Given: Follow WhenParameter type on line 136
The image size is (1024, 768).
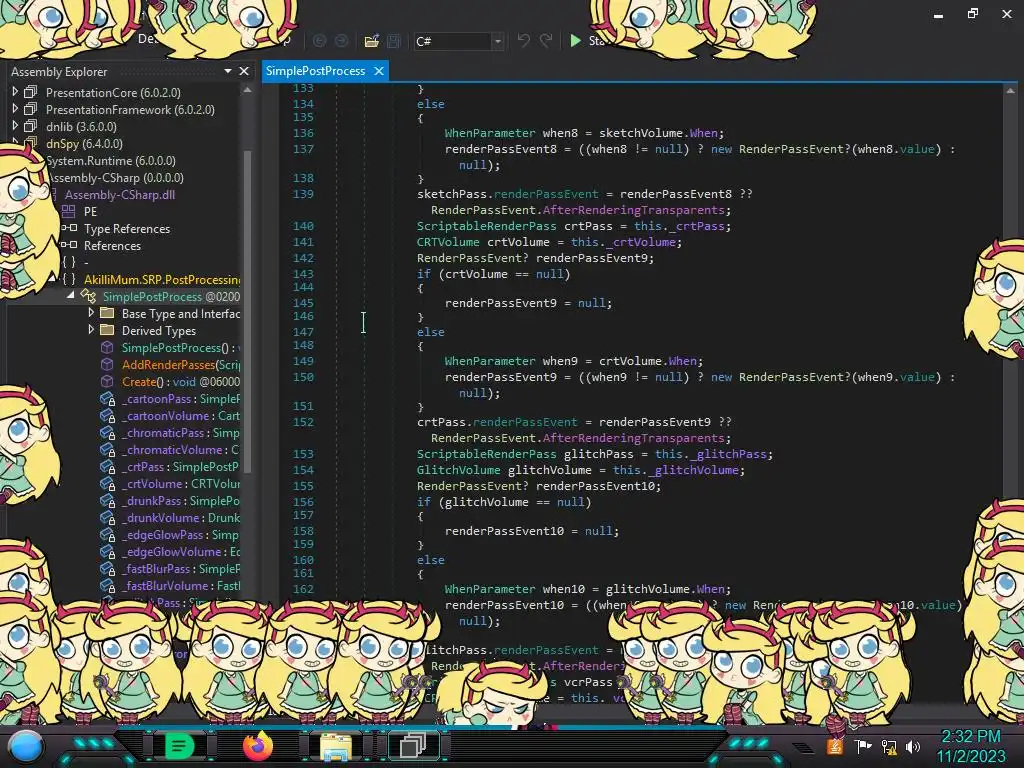Looking at the screenshot, I should (x=489, y=133).
